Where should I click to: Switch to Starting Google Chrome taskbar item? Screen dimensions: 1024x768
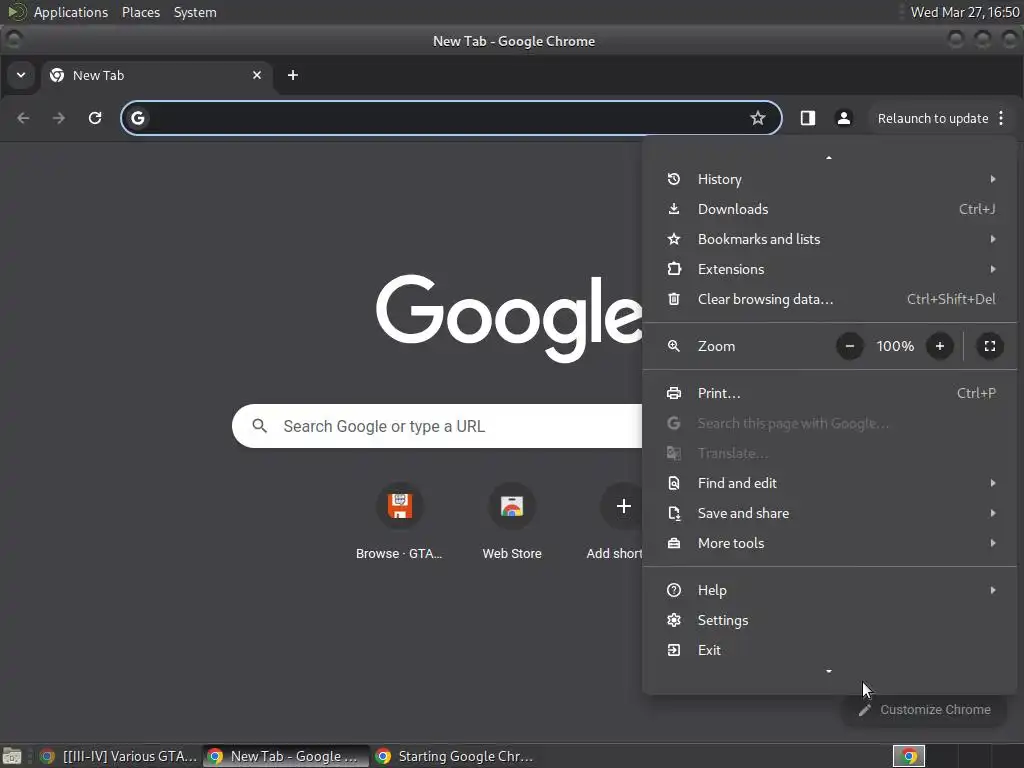point(455,756)
